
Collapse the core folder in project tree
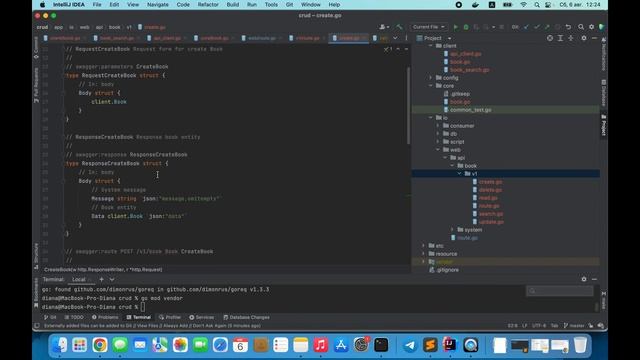coord(431,86)
